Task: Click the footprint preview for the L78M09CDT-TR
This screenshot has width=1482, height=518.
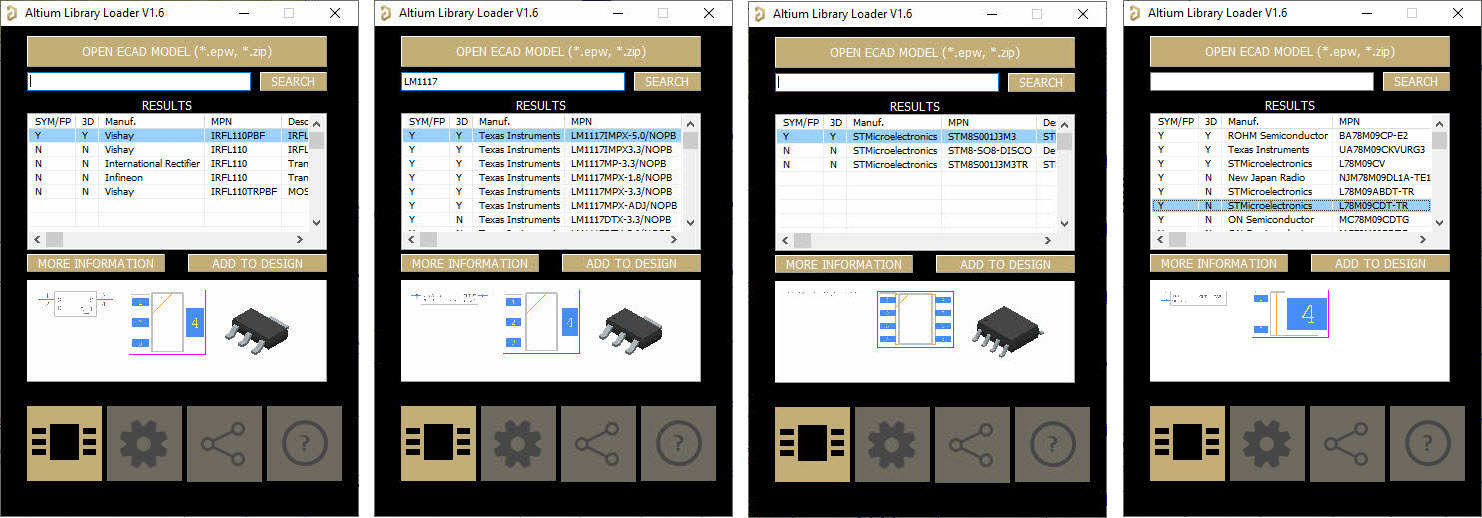Action: (x=1290, y=315)
